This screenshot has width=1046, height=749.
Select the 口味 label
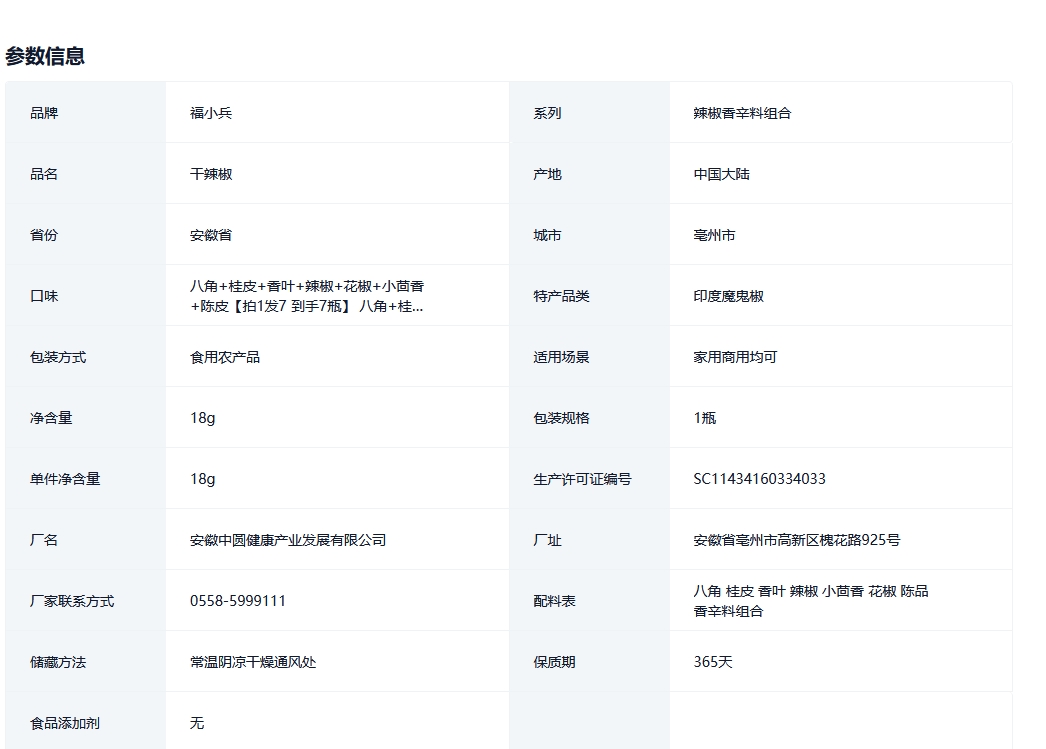point(44,296)
